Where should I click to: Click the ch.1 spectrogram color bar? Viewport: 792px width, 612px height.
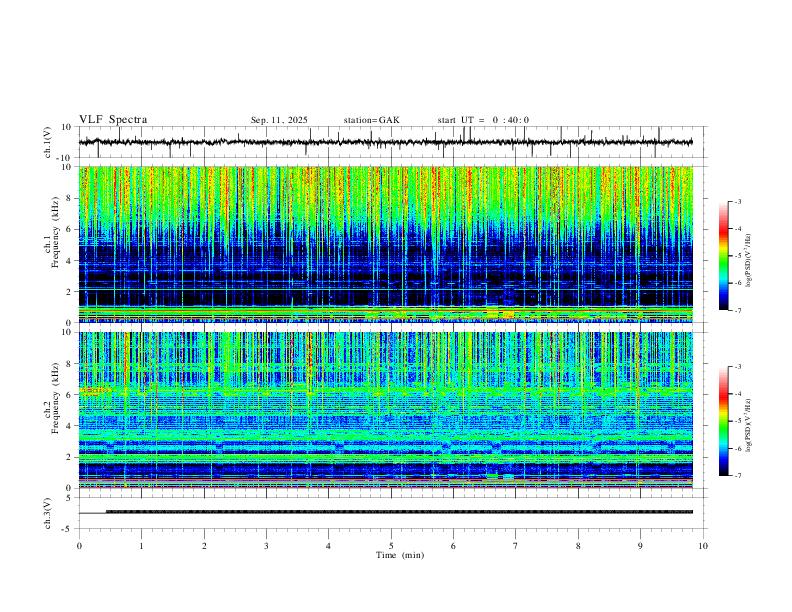click(724, 256)
